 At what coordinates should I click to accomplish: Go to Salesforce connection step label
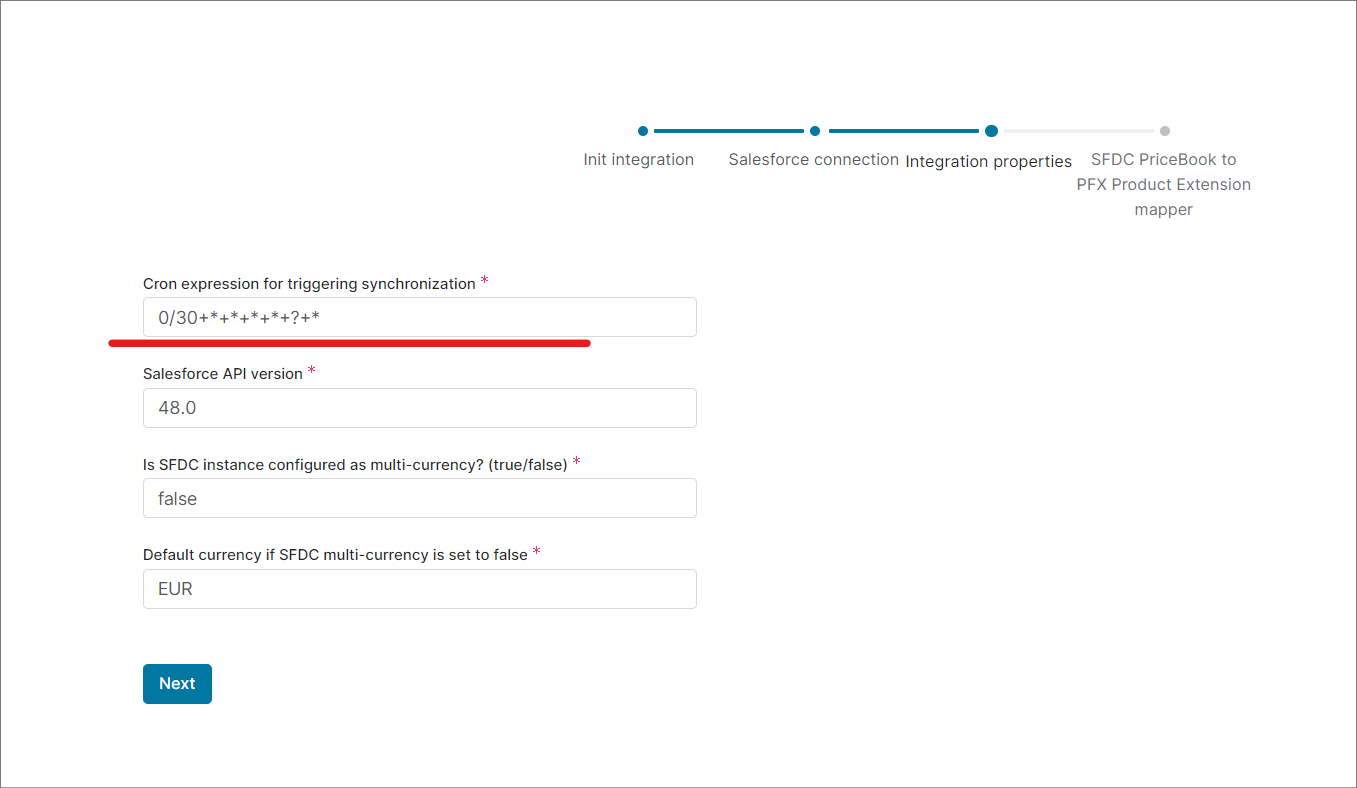pyautogui.click(x=814, y=160)
